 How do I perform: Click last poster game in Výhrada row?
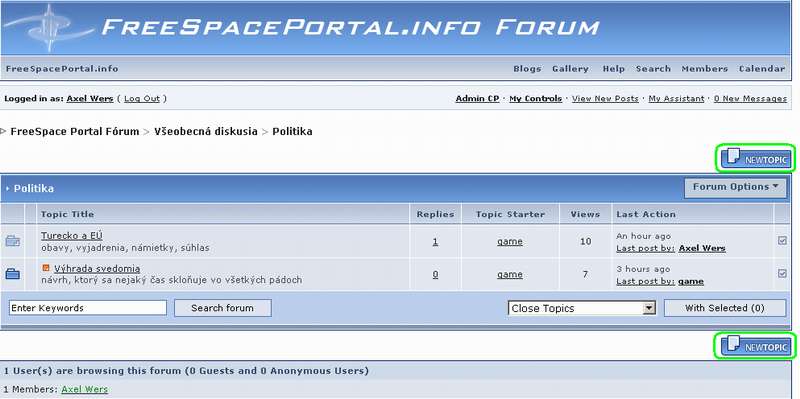coord(691,282)
